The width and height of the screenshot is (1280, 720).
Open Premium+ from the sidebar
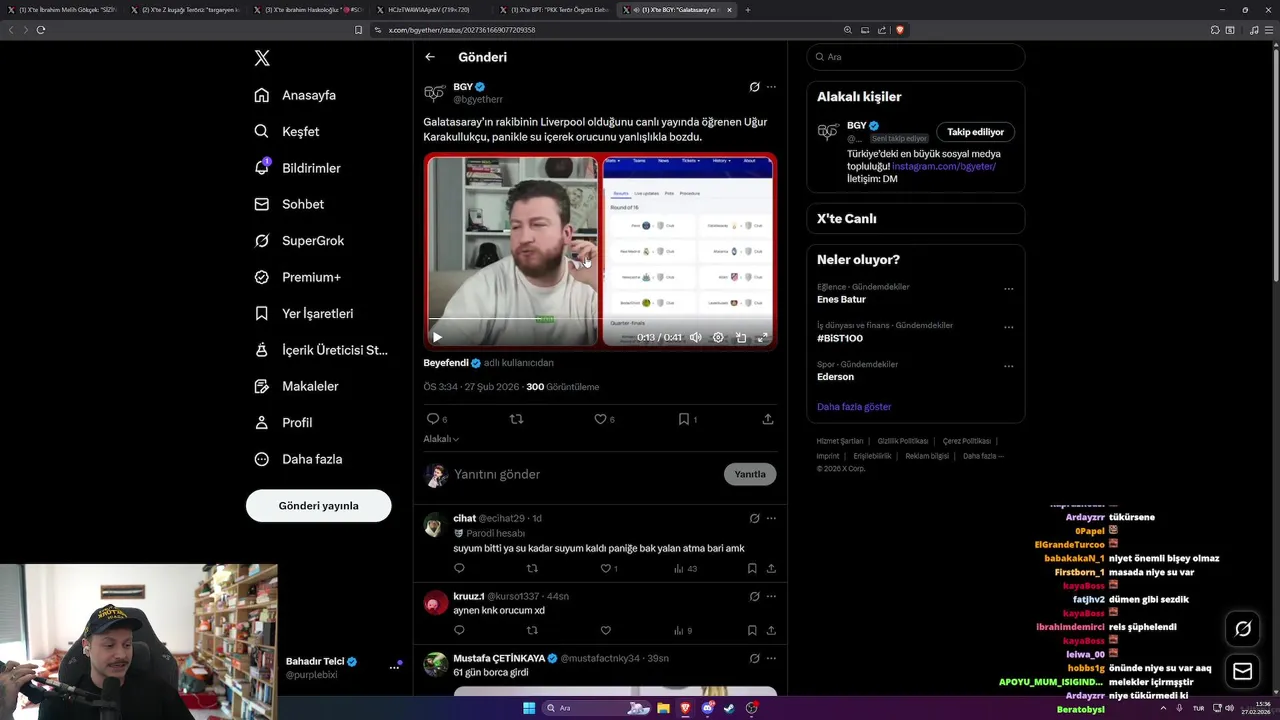pyautogui.click(x=298, y=277)
